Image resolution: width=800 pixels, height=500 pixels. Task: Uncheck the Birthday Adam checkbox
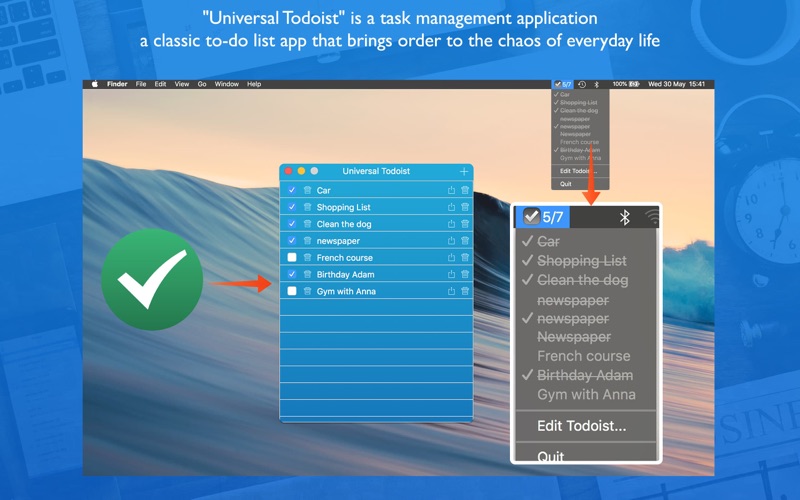(292, 274)
